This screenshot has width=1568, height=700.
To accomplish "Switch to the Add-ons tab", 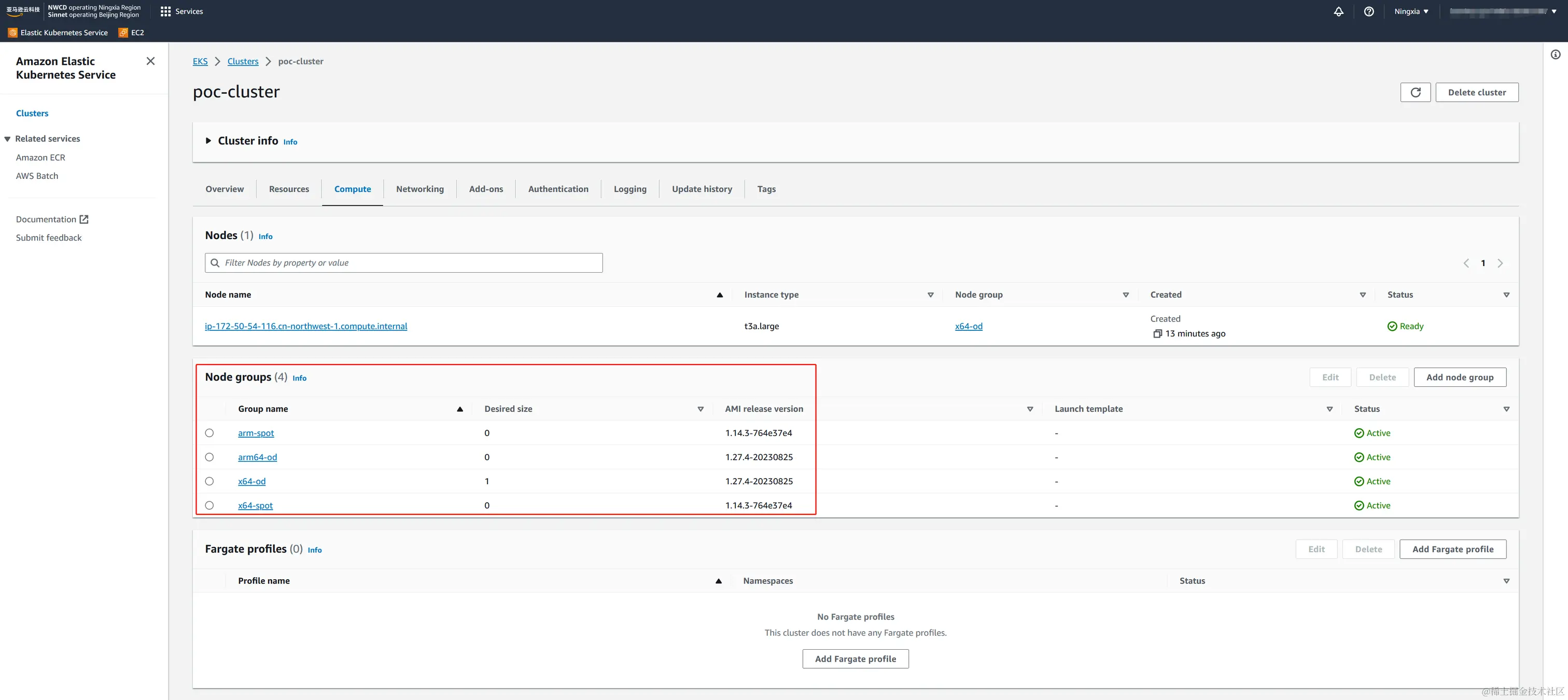I will [x=486, y=189].
